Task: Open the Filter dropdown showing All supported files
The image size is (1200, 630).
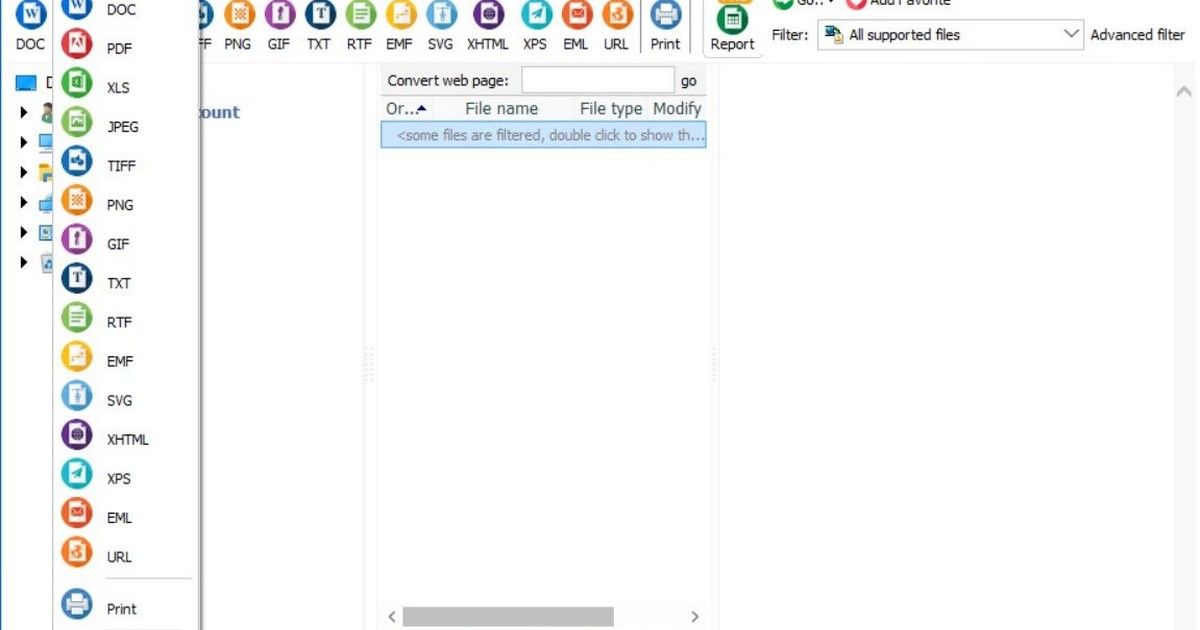Action: (x=950, y=35)
